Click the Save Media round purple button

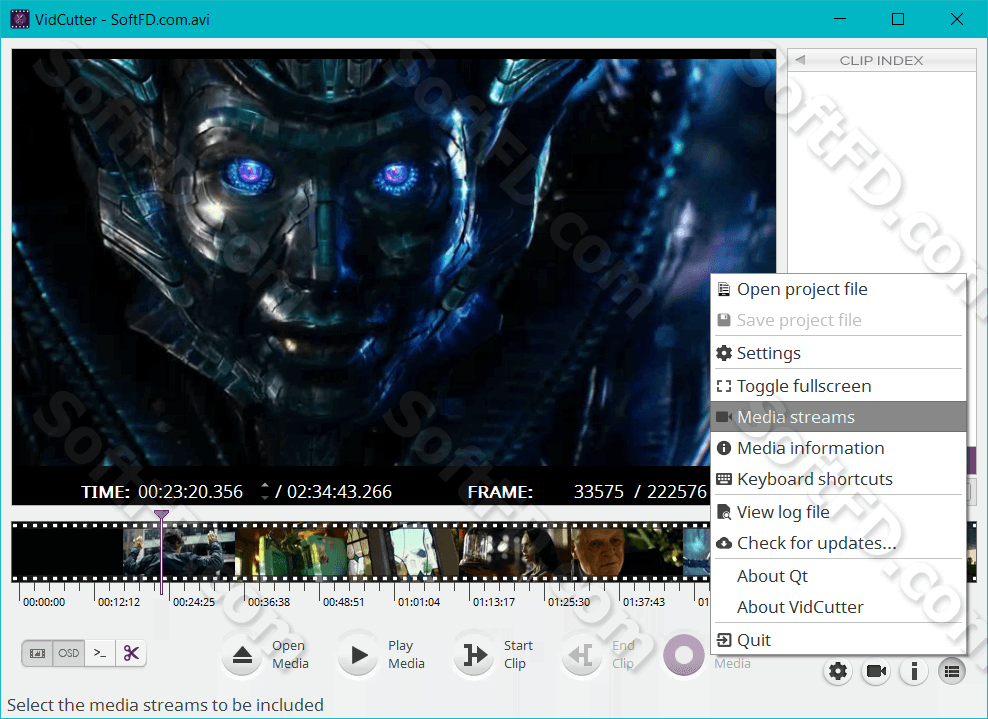click(x=684, y=655)
